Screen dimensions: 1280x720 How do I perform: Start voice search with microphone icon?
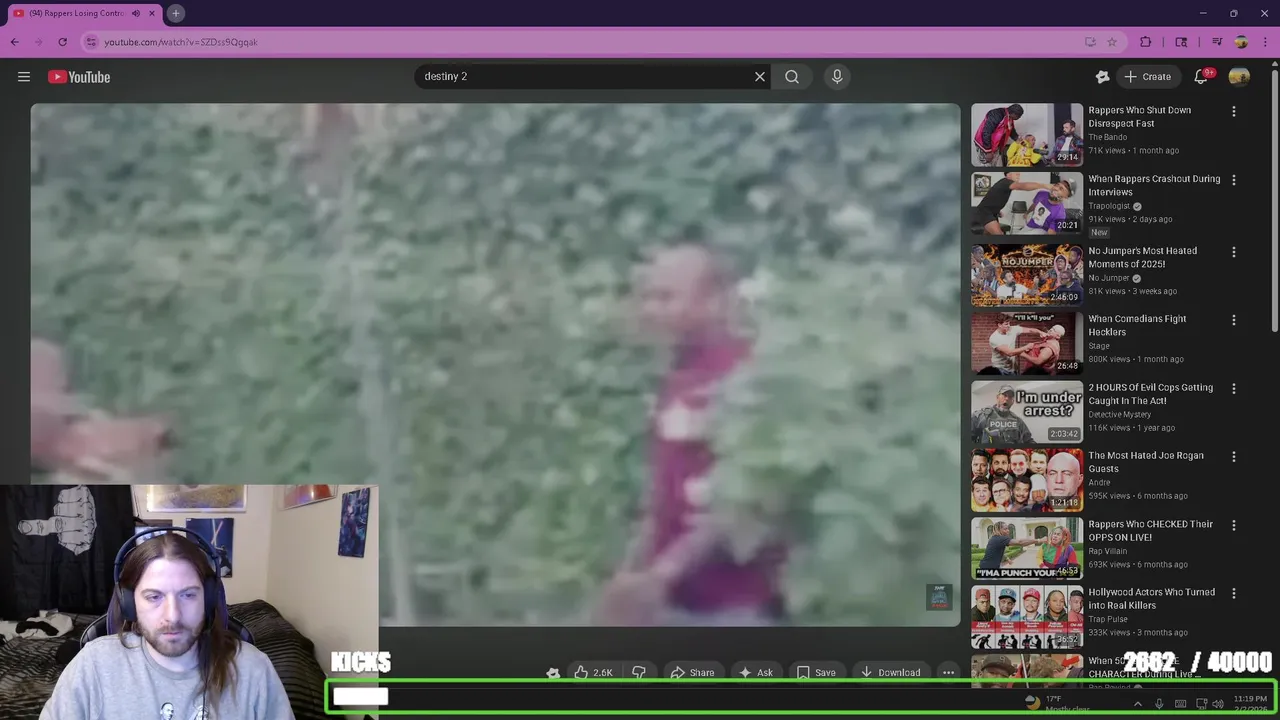pos(837,76)
